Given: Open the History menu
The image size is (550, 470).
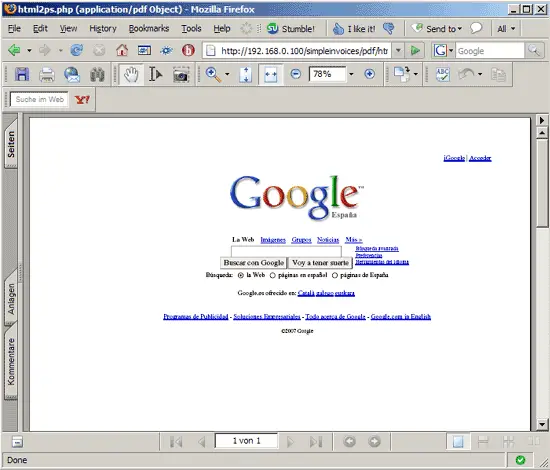Looking at the screenshot, I should 103,28.
